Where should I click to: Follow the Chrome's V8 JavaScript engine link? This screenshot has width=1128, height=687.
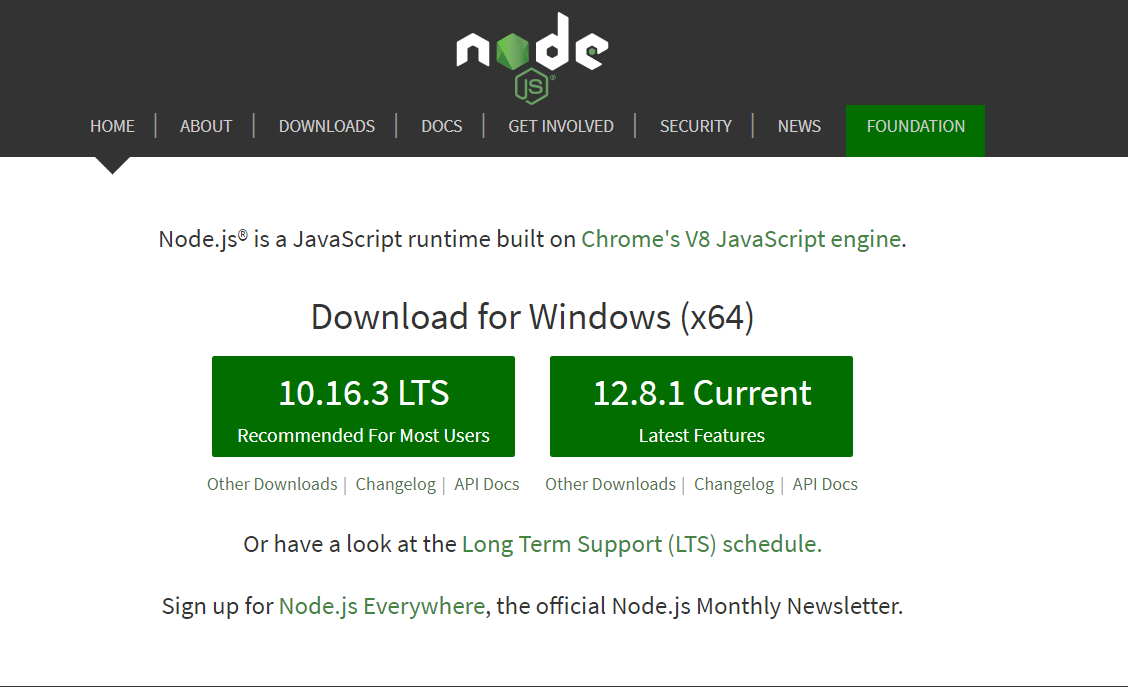741,239
